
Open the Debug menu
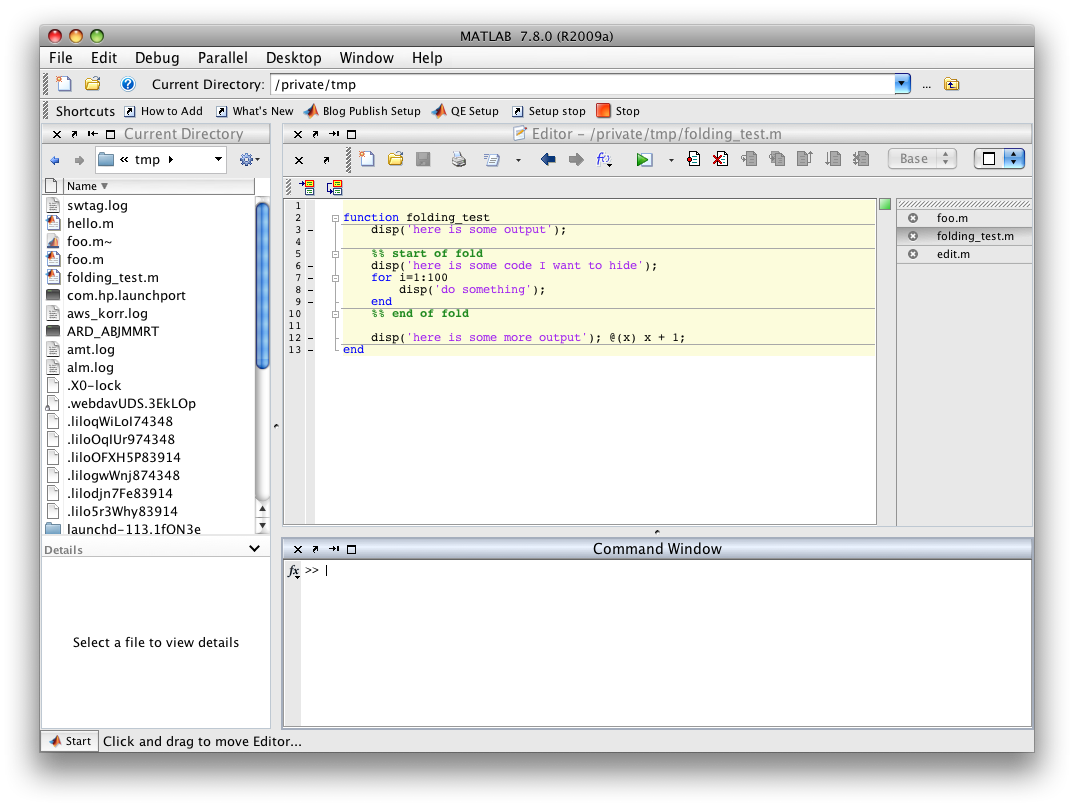(x=157, y=58)
